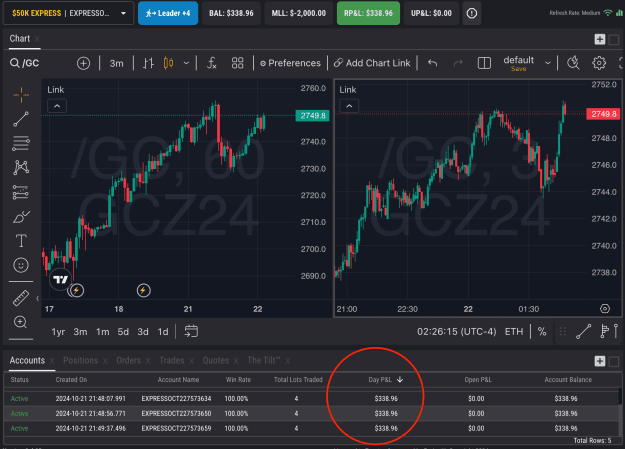The height and width of the screenshot is (449, 625).
Task: Click the right chart scale settings icon
Action: point(605,309)
